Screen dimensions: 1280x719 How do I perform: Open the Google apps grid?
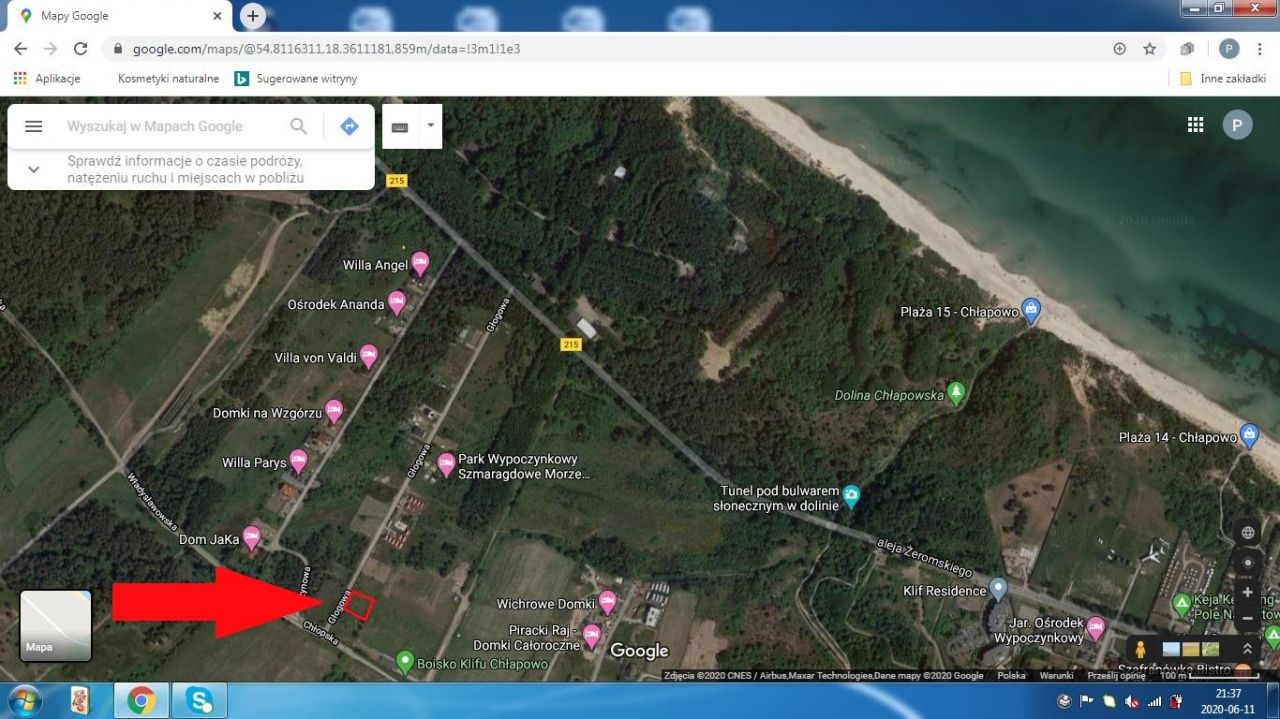(1195, 124)
